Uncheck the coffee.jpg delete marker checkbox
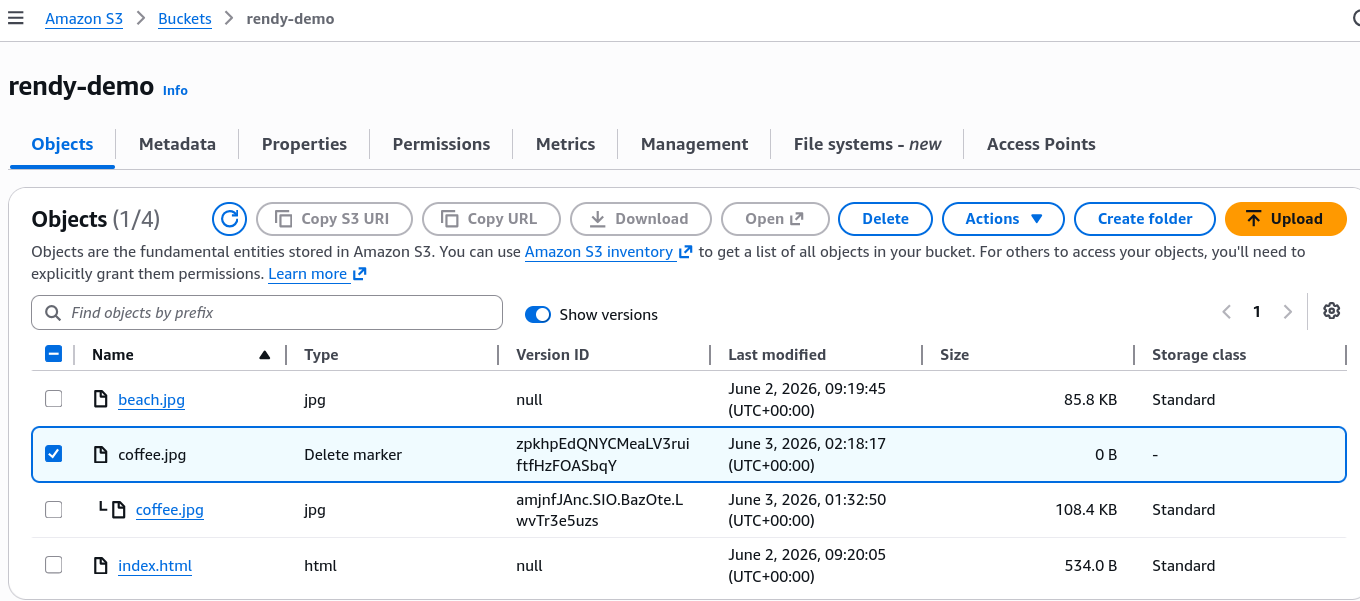The height and width of the screenshot is (601, 1360). 54,454
